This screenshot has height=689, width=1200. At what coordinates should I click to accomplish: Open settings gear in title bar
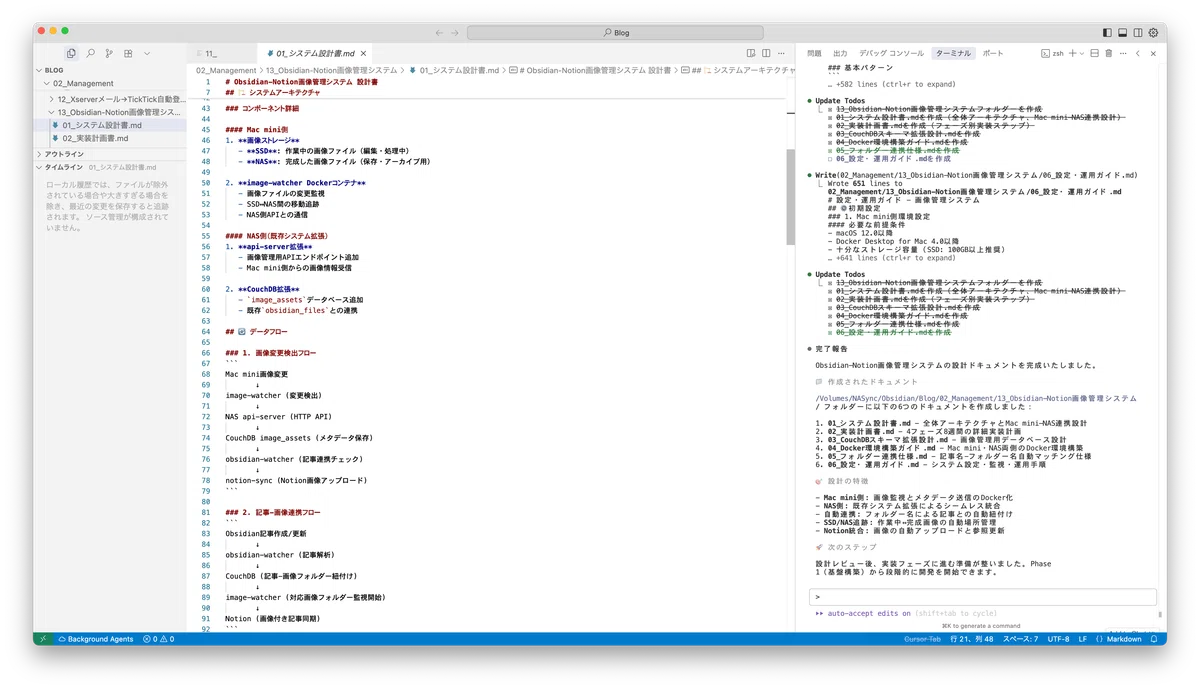1153,33
